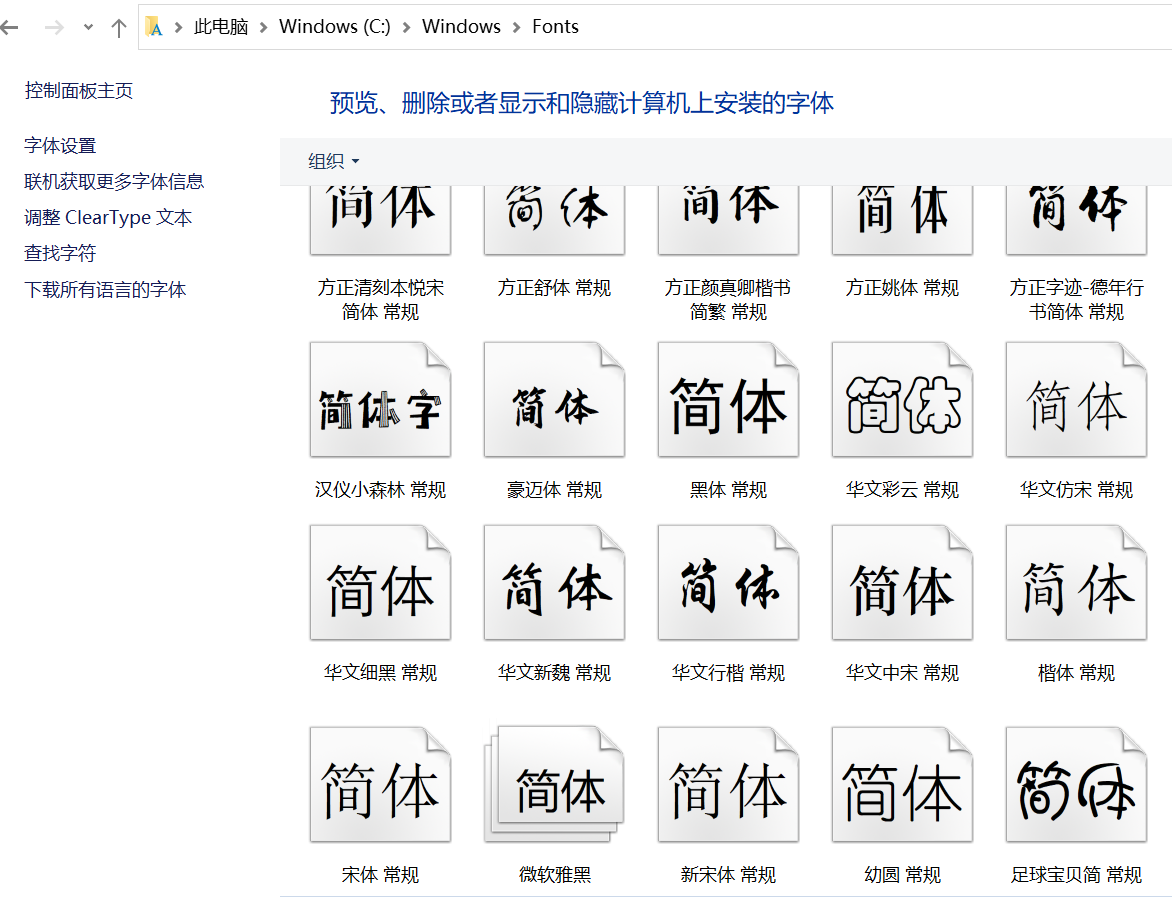Expand the chevron before Fonts
Image resolution: width=1172 pixels, height=897 pixels.
pyautogui.click(x=516, y=28)
